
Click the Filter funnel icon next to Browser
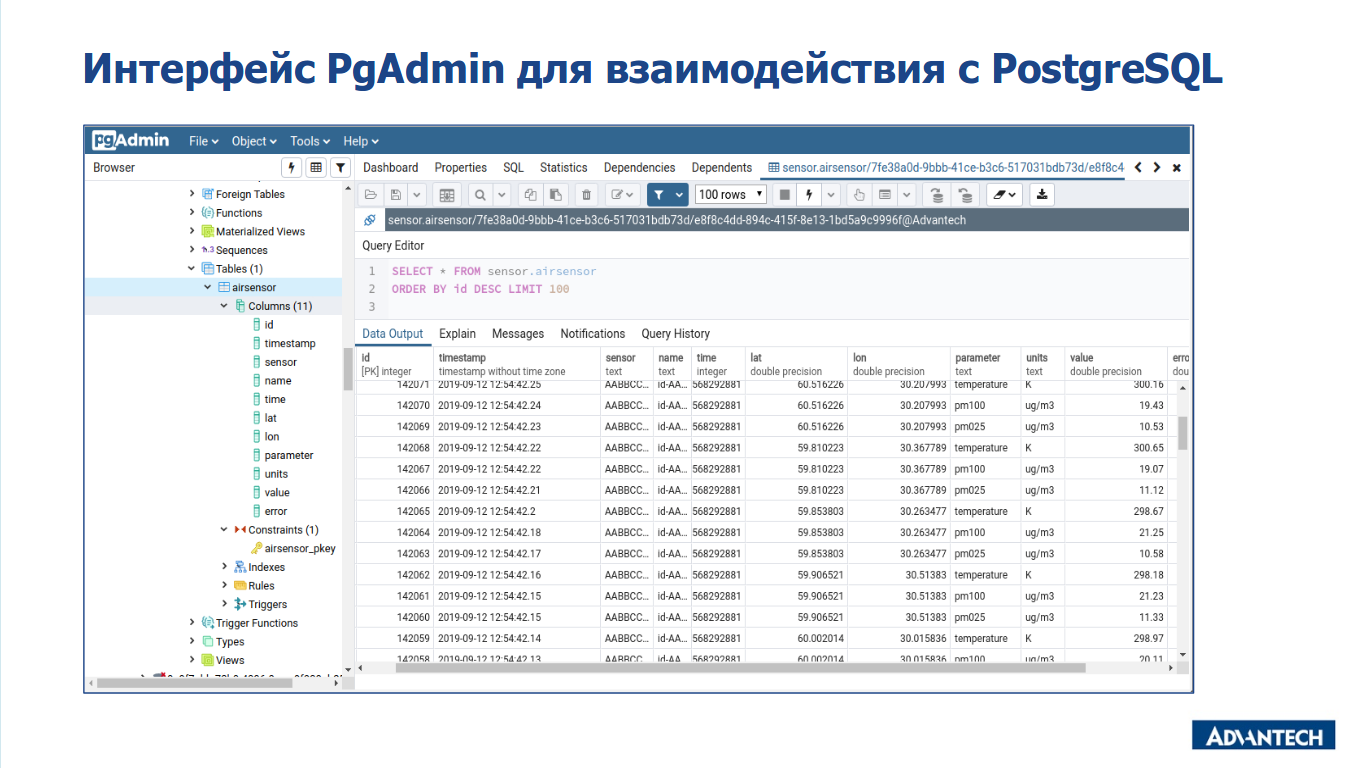(340, 166)
